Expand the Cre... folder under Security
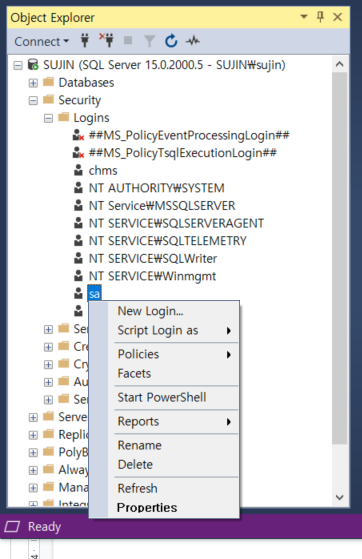This screenshot has height=559, width=362. tap(49, 347)
